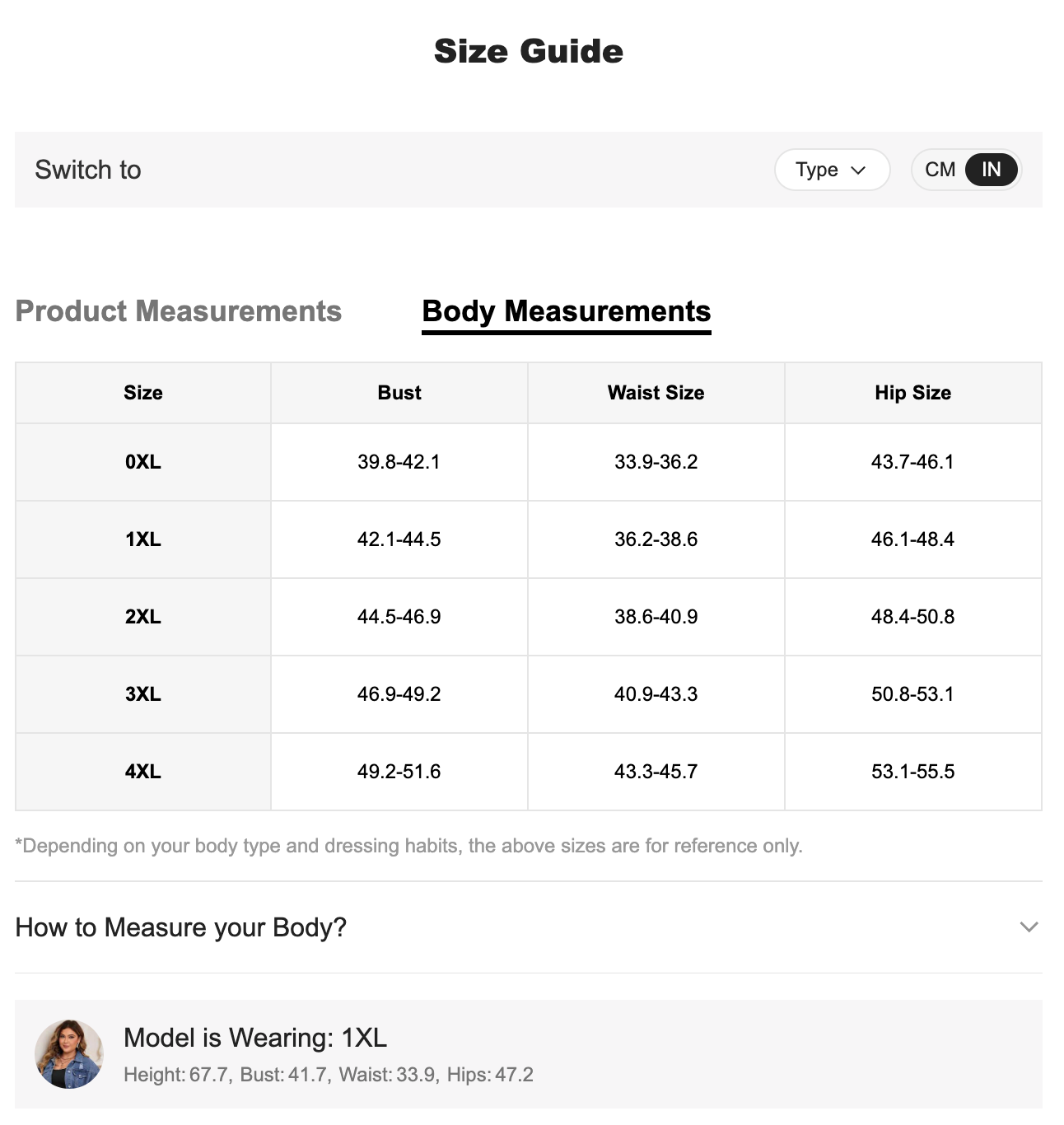Click the chevron beside How to Measure
Image resolution: width=1064 pixels, height=1125 pixels.
click(x=1029, y=927)
